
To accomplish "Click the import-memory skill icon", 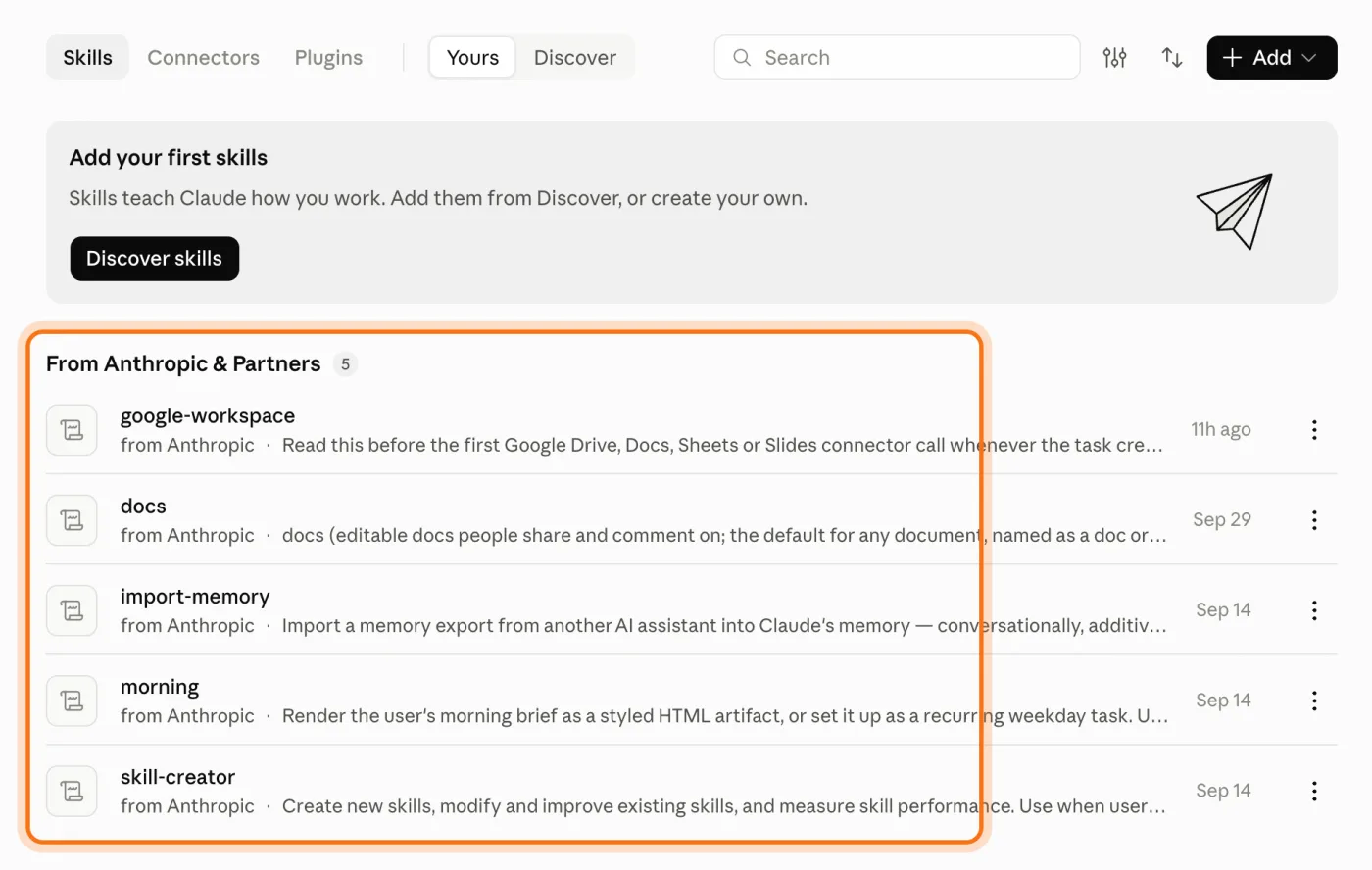I will coord(72,610).
